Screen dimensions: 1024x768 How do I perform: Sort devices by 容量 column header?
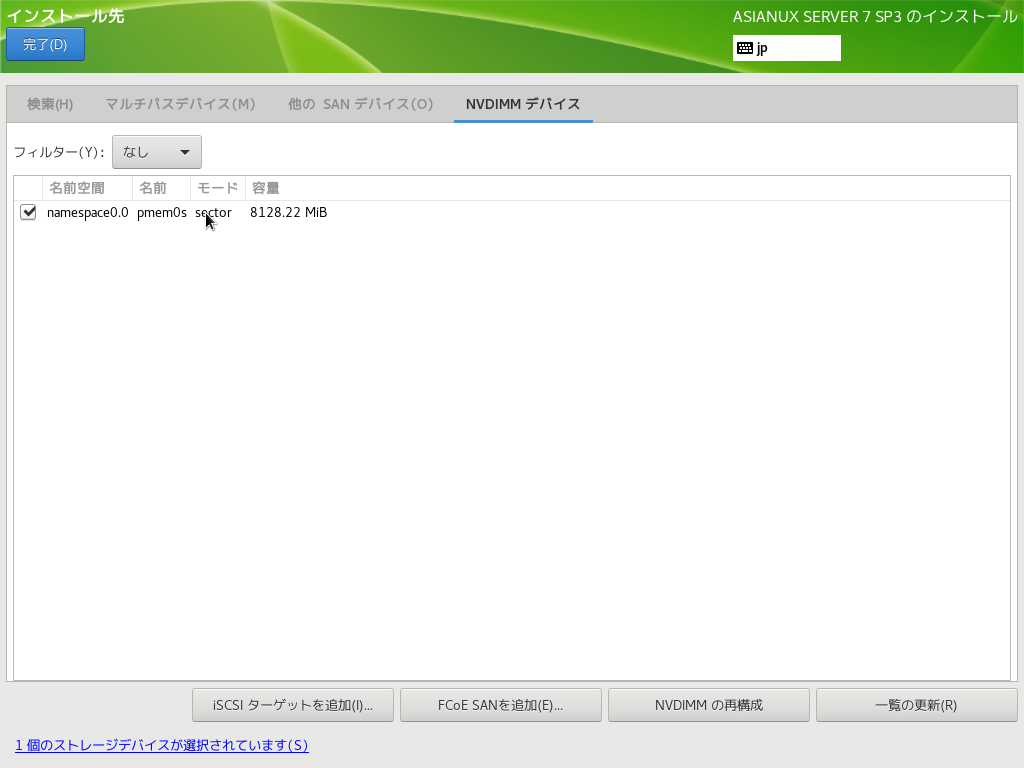point(266,188)
